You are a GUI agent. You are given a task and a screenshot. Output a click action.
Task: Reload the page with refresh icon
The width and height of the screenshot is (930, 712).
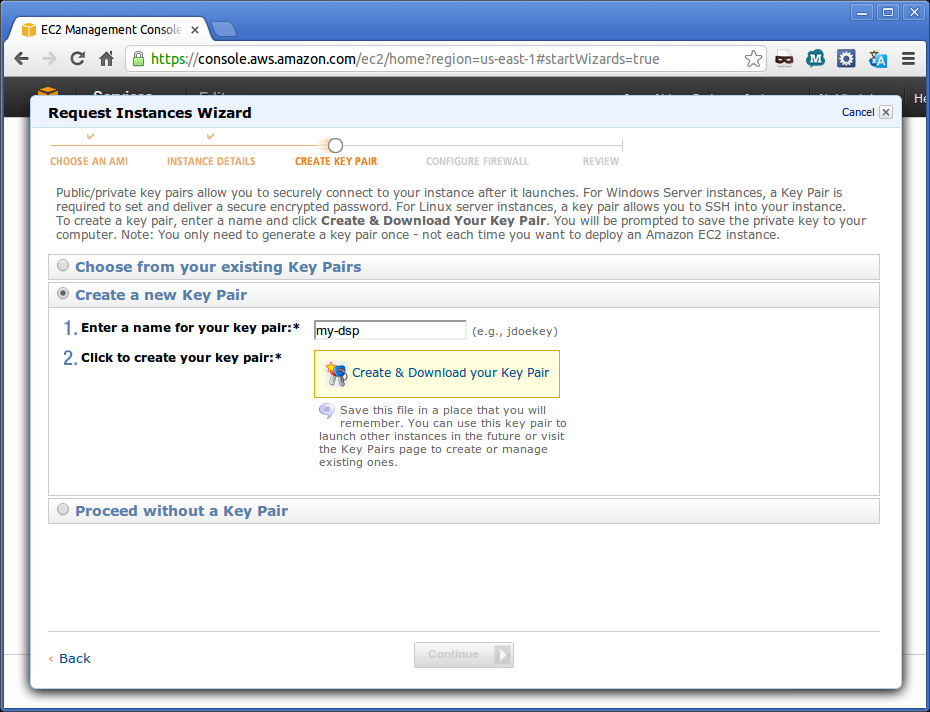click(x=78, y=59)
